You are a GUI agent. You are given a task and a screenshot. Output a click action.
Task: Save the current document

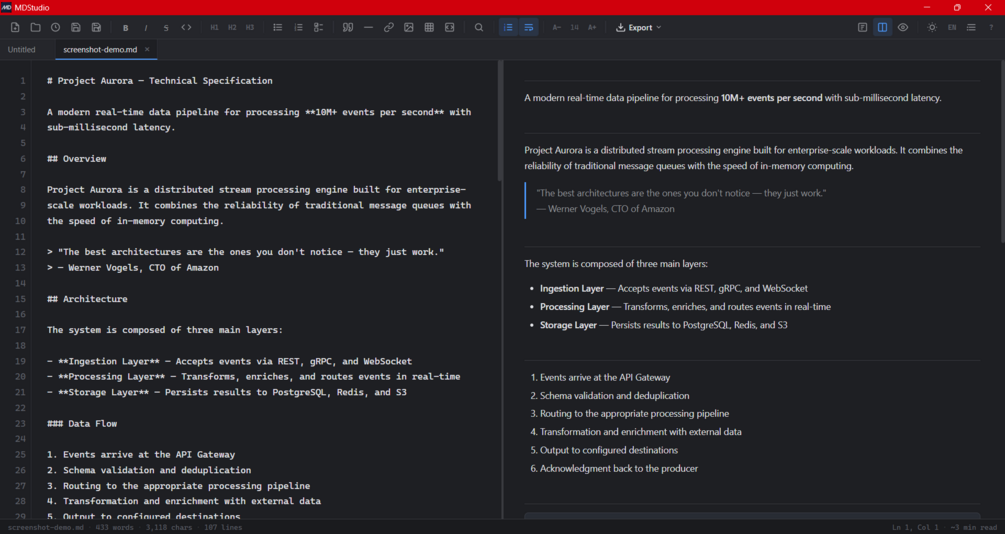76,28
